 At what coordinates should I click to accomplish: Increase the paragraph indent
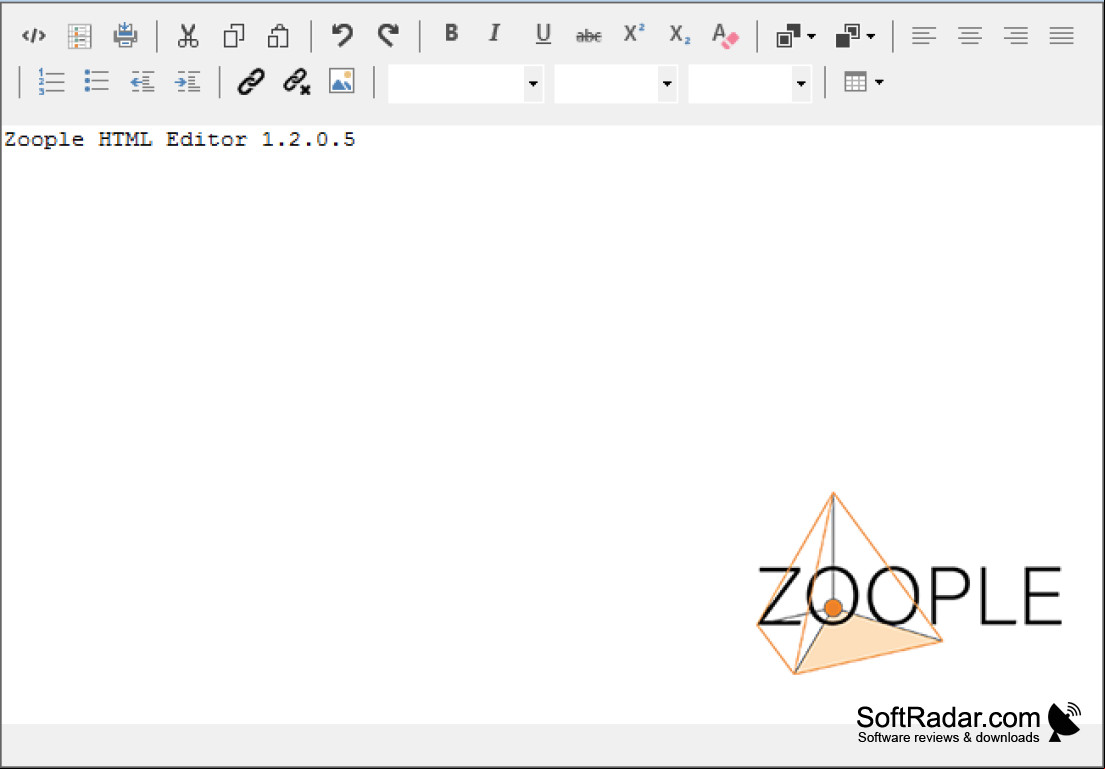click(188, 82)
